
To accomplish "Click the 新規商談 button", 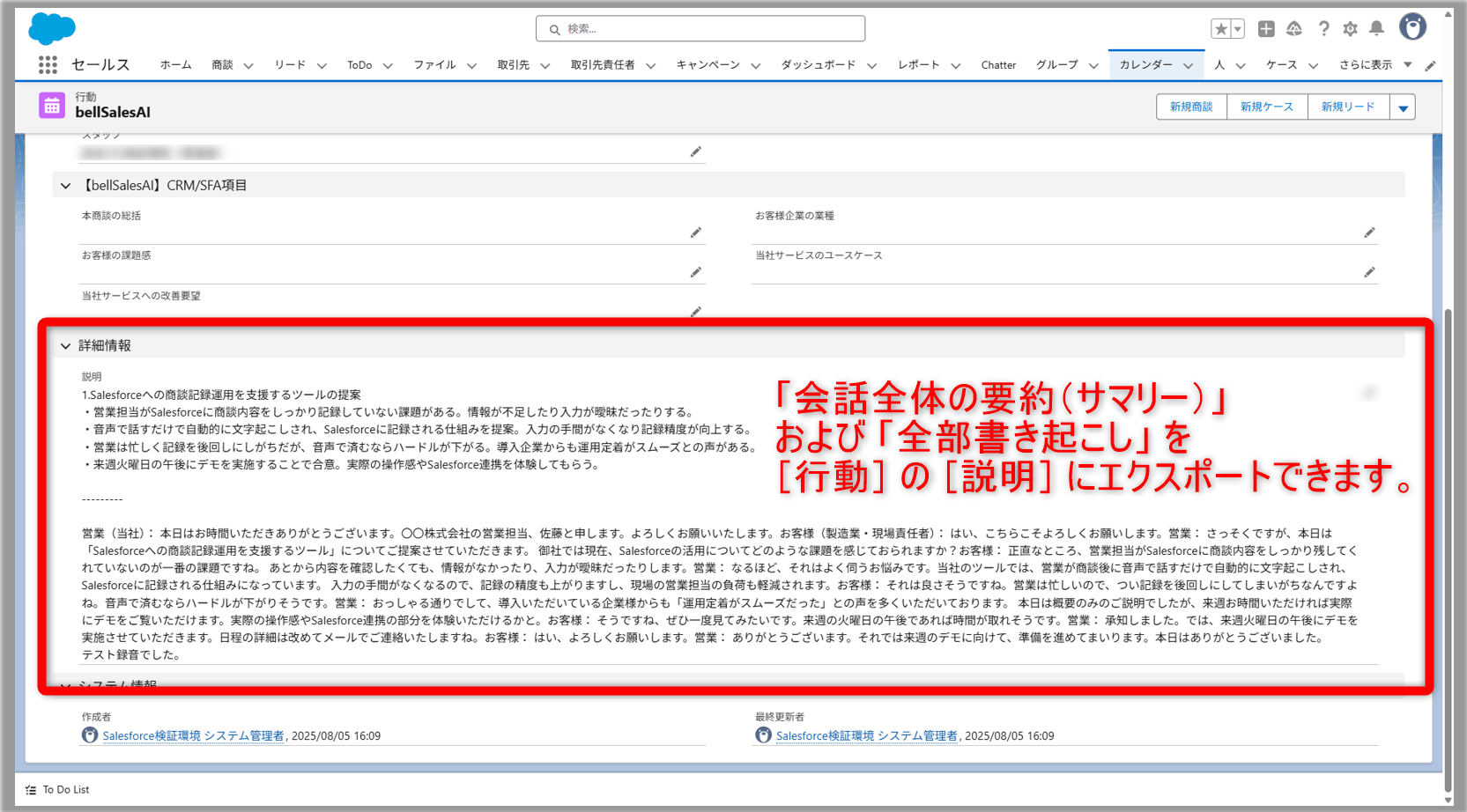I will tap(1191, 107).
